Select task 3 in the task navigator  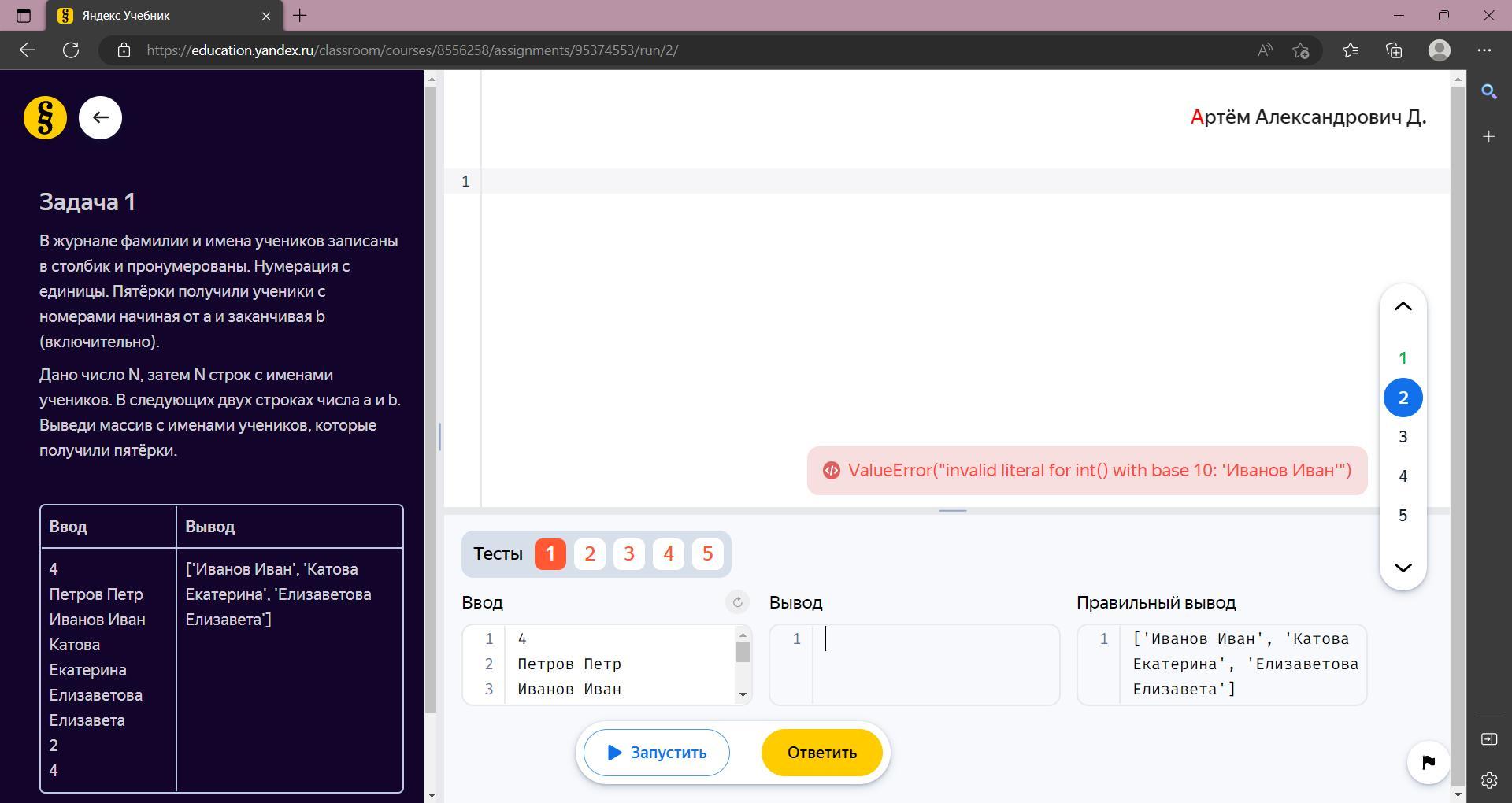1403,437
